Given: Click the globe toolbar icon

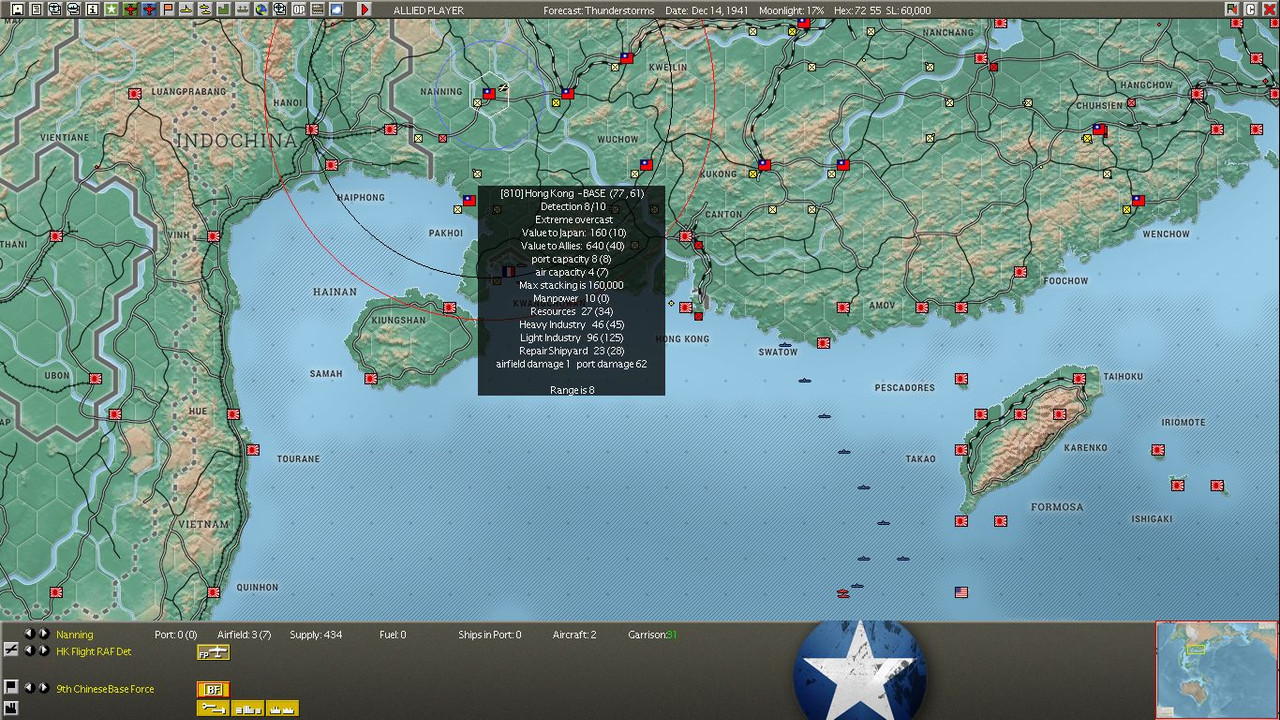Looking at the screenshot, I should (261, 10).
